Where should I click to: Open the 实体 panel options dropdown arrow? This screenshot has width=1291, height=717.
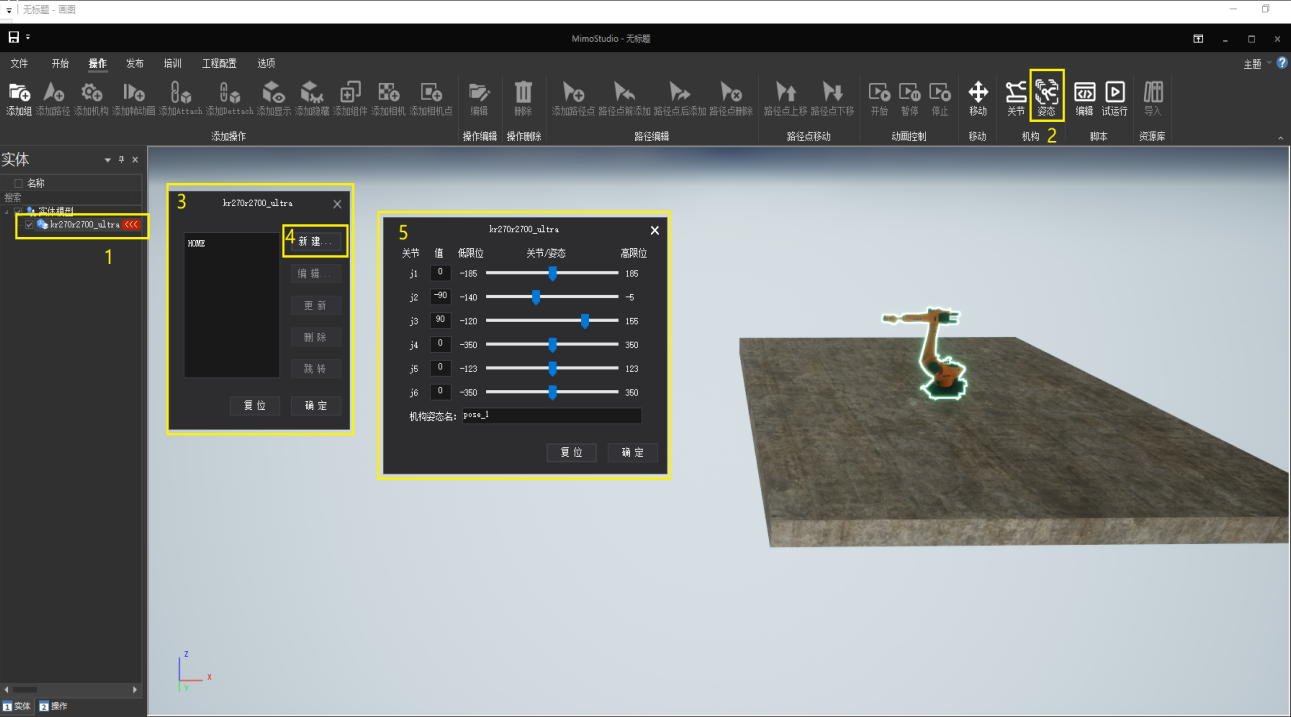click(x=108, y=160)
